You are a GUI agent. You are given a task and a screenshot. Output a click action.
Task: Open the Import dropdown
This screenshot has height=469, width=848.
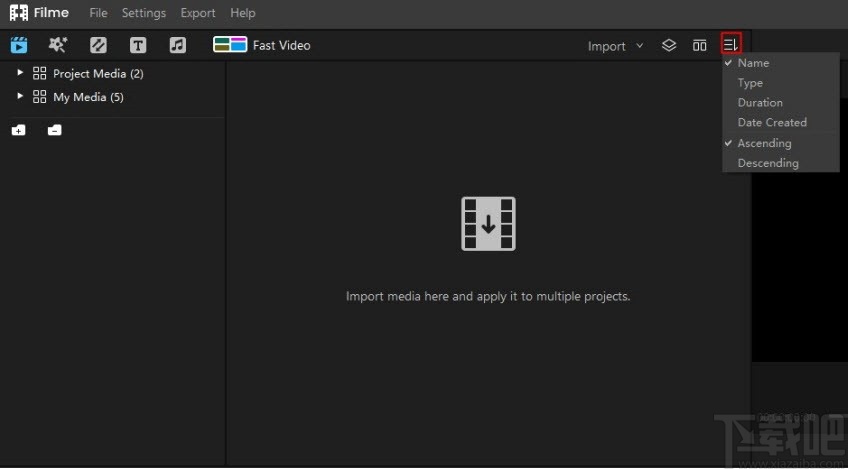(615, 46)
